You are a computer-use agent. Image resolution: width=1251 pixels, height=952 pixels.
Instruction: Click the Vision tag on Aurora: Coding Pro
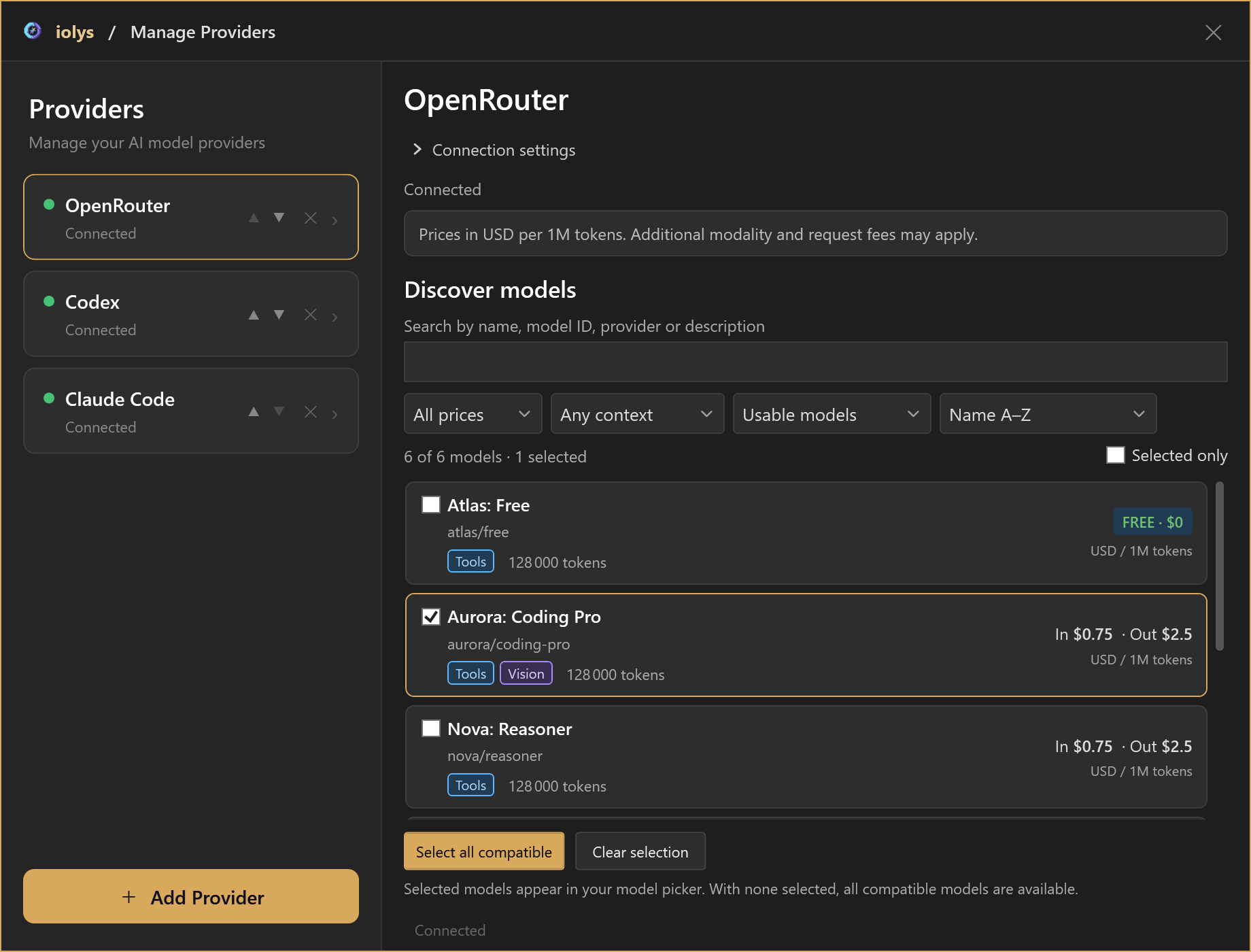click(526, 674)
